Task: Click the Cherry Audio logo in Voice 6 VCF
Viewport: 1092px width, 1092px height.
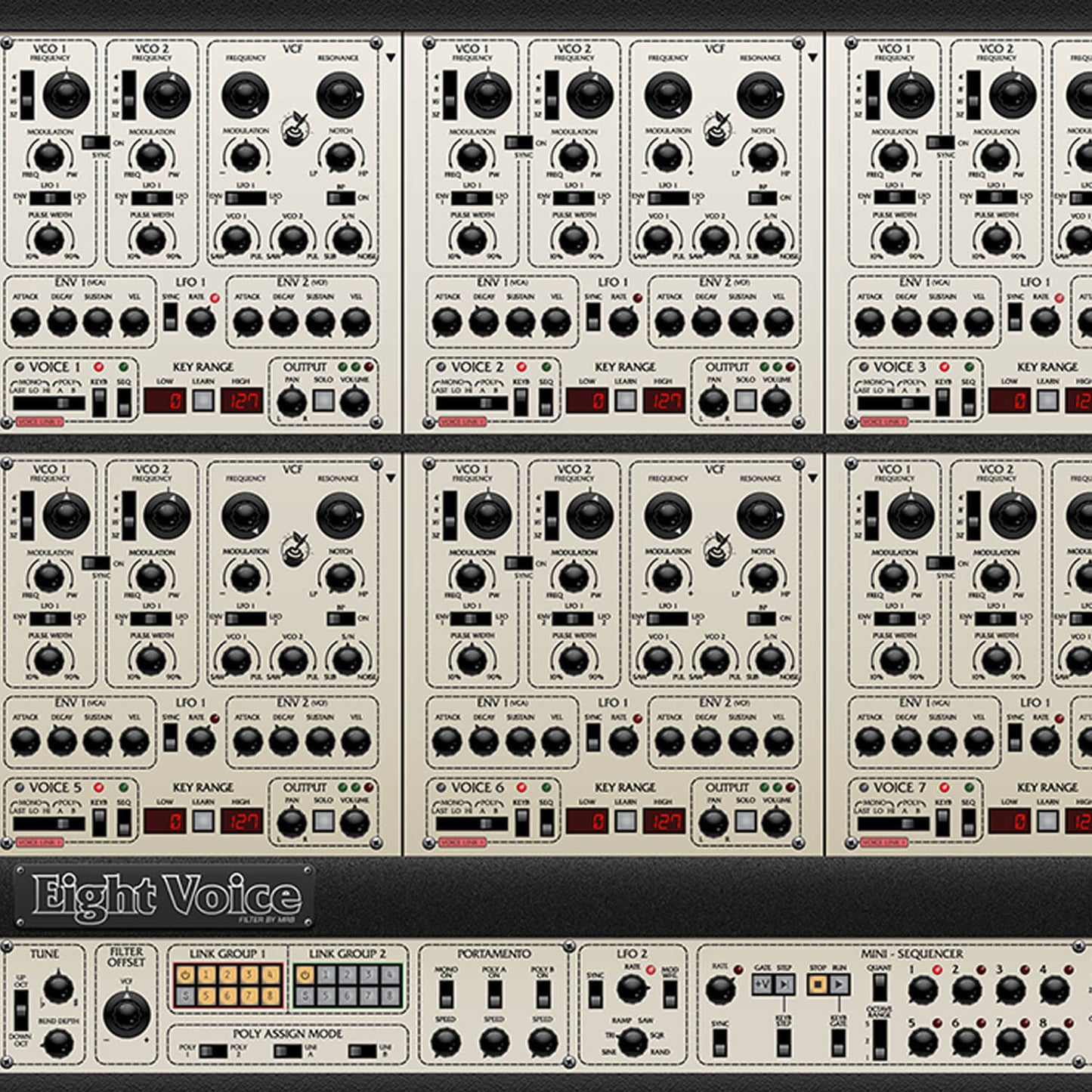Action: tap(716, 549)
